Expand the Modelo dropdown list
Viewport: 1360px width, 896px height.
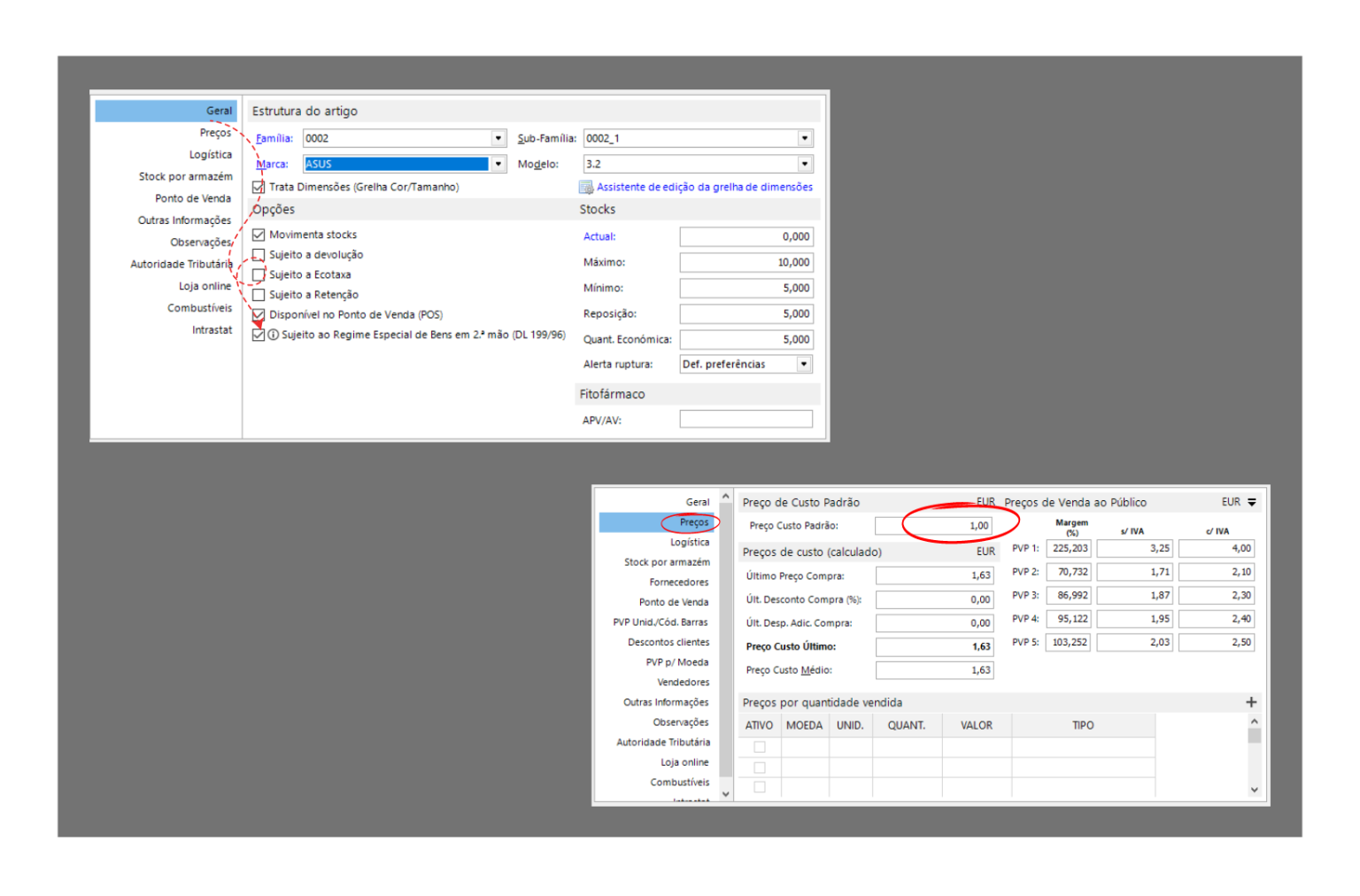tap(804, 164)
